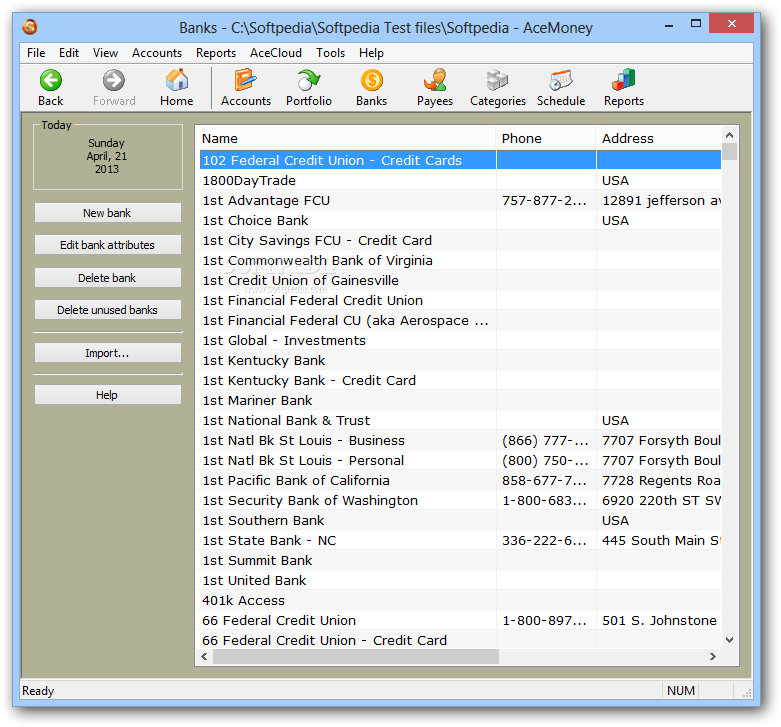Open the Edit menu
Image resolution: width=781 pixels, height=727 pixels.
tap(69, 53)
